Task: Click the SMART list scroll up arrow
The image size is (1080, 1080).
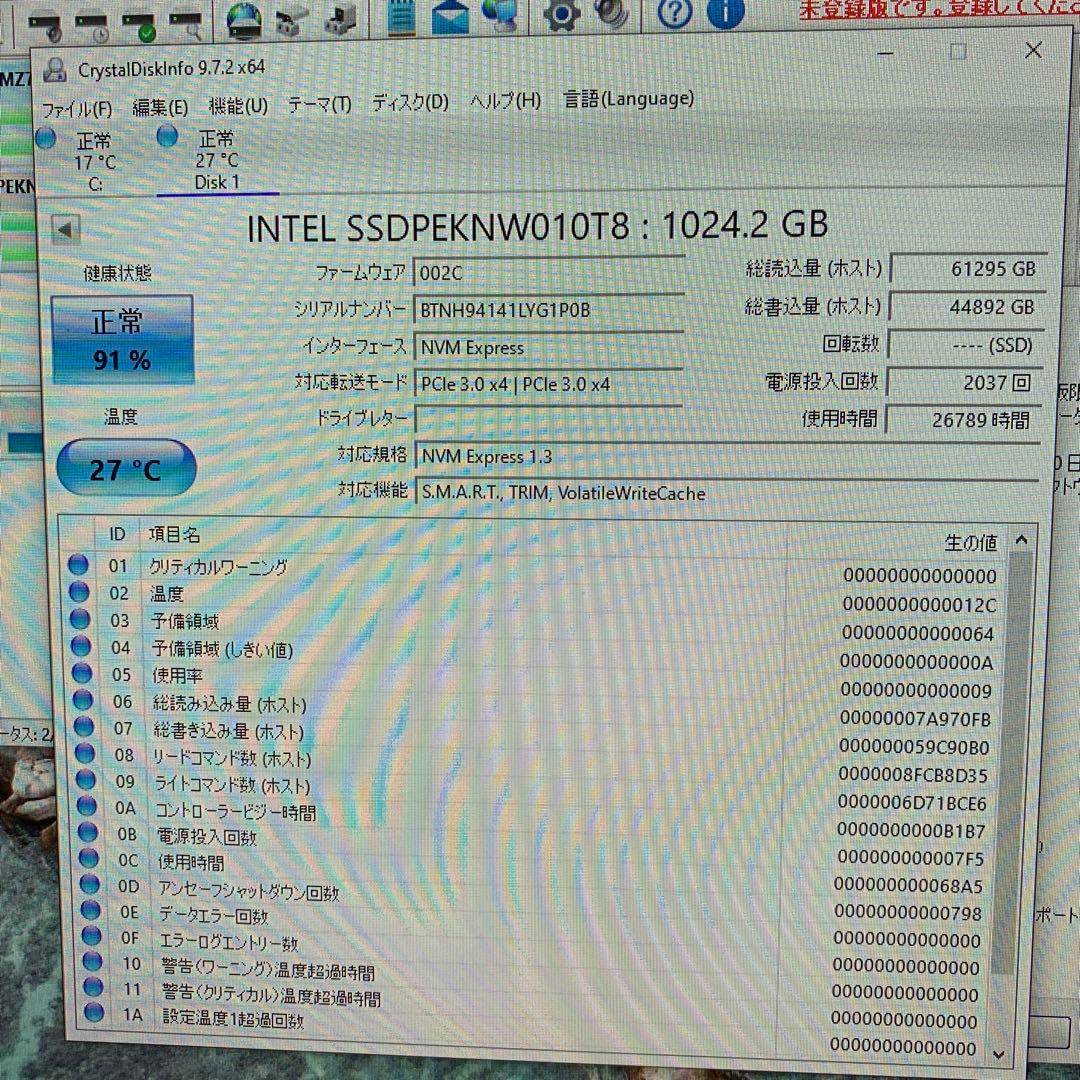Action: [1021, 541]
